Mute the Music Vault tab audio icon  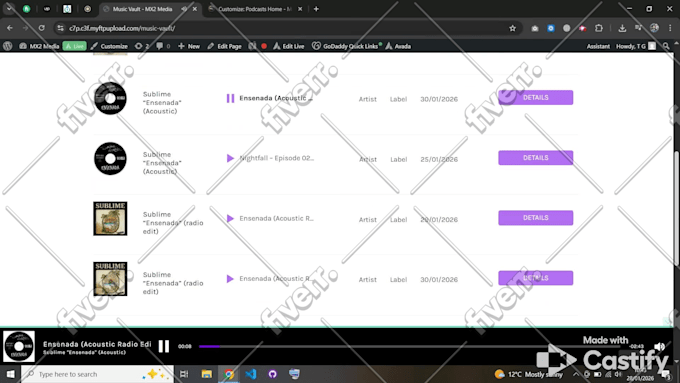coord(184,9)
